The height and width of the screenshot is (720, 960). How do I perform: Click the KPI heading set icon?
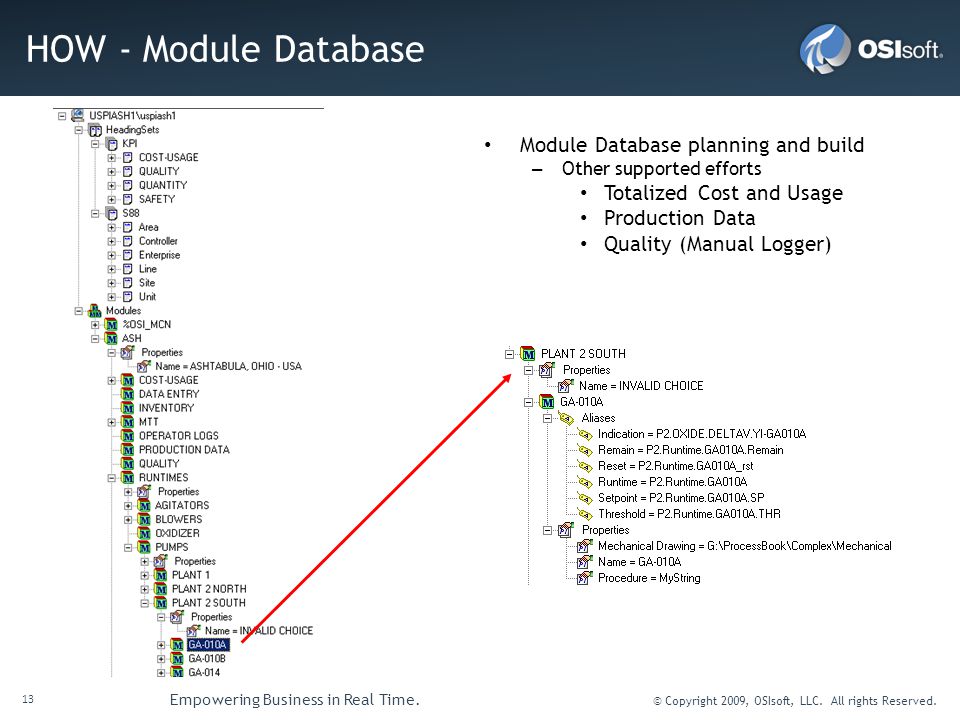tap(111, 144)
